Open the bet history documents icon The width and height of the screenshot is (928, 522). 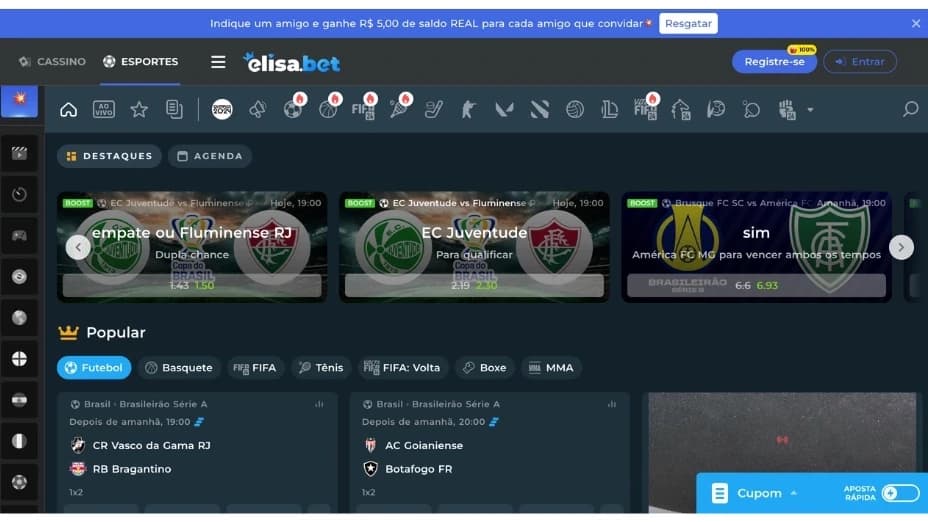[x=174, y=109]
